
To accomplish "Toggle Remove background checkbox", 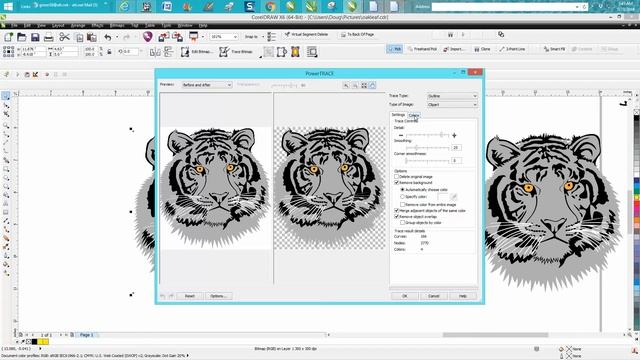I will tap(396, 183).
